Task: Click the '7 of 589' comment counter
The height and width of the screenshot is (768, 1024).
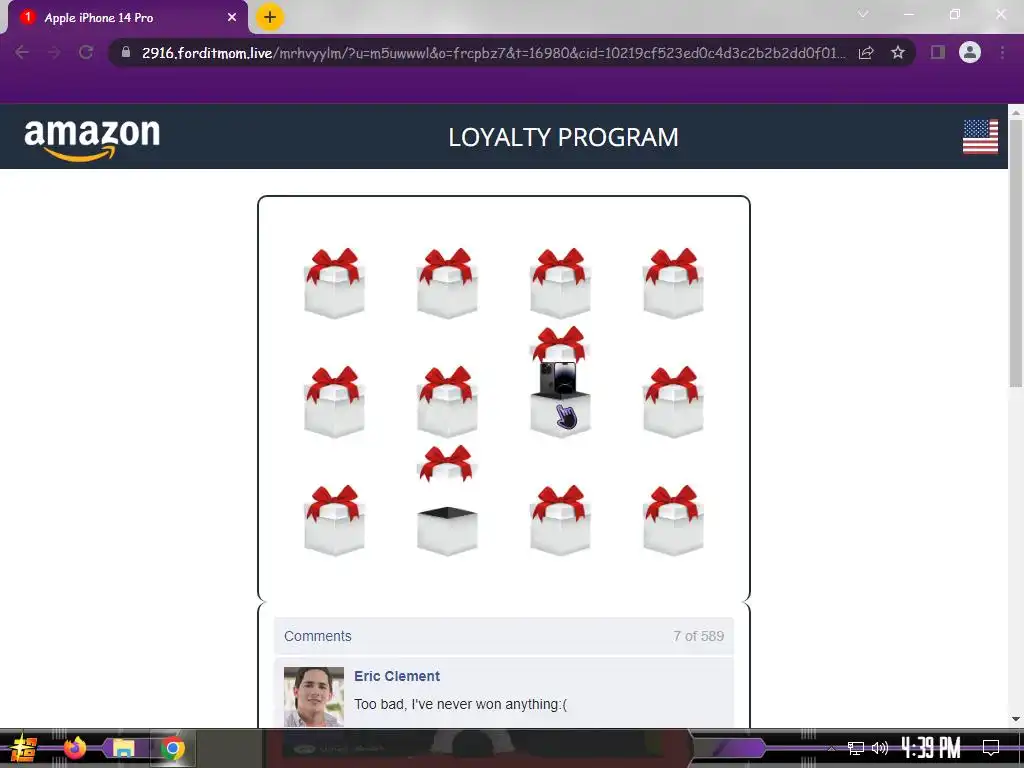Action: [x=698, y=636]
